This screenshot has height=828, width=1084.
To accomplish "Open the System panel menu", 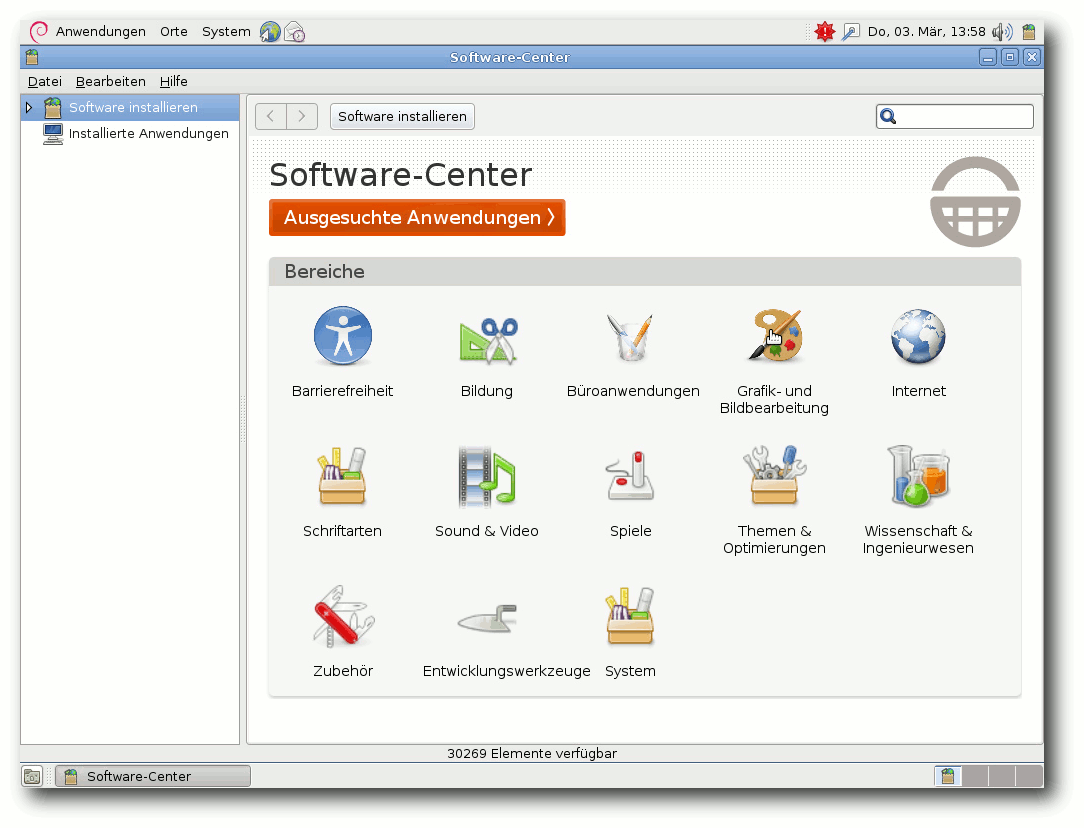I will 226,32.
